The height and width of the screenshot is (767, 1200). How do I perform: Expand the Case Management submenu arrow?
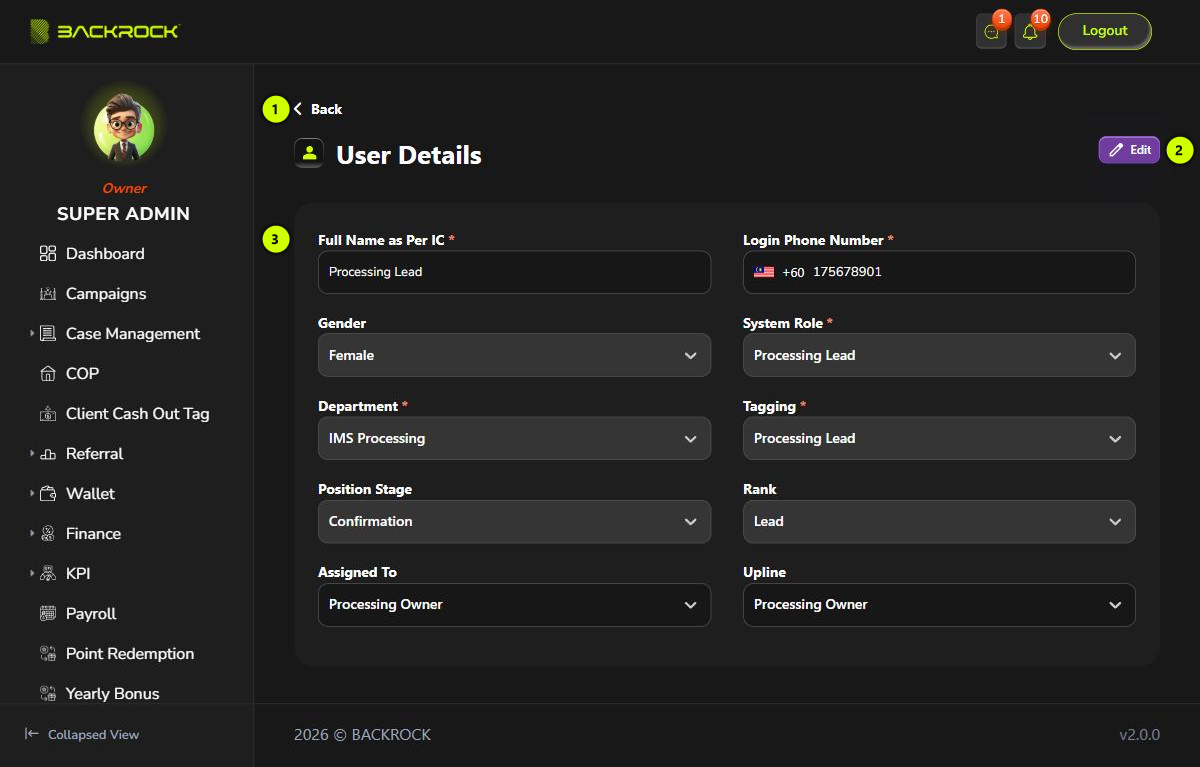(32, 333)
